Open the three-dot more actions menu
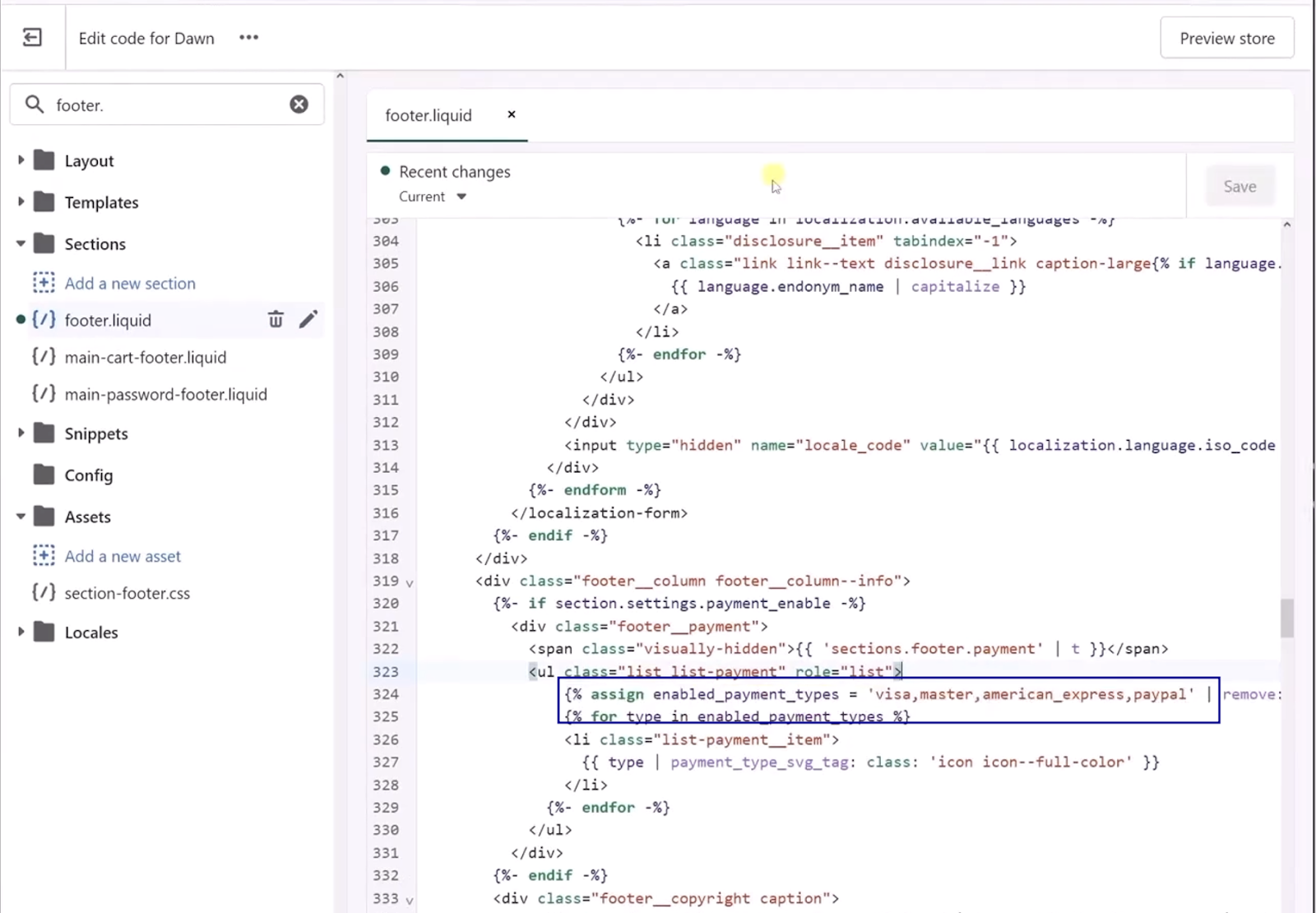Image resolution: width=1316 pixels, height=913 pixels. coord(248,38)
